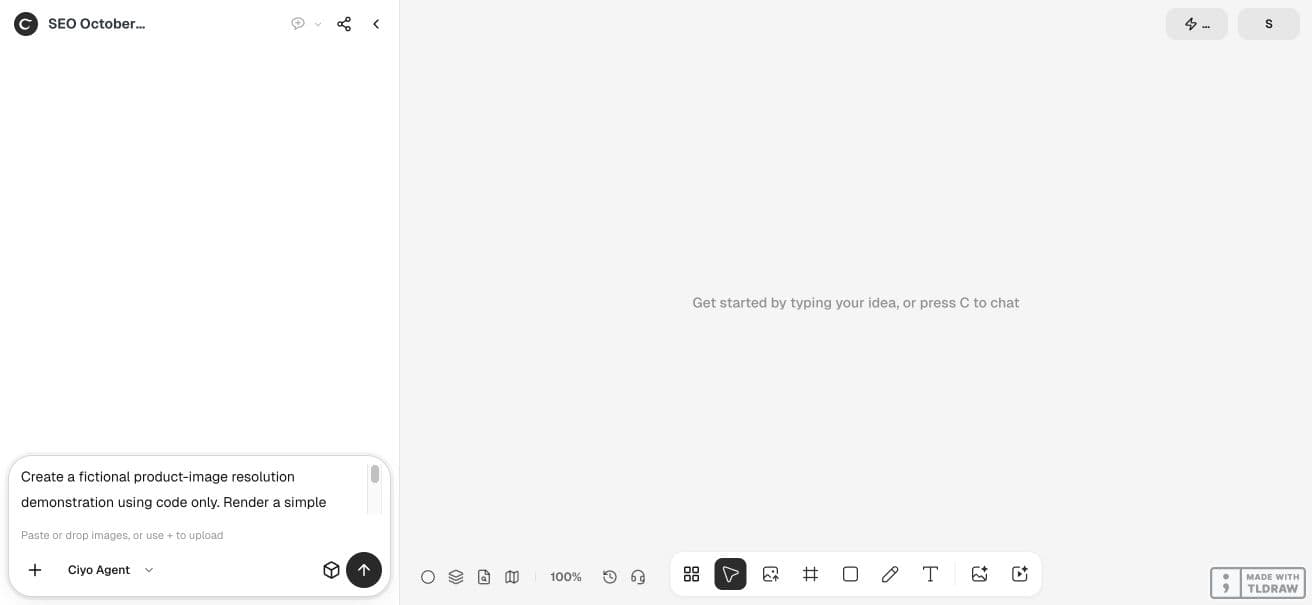Image resolution: width=1312 pixels, height=605 pixels.
Task: Add an attachment with the plus button
Action: (x=35, y=570)
